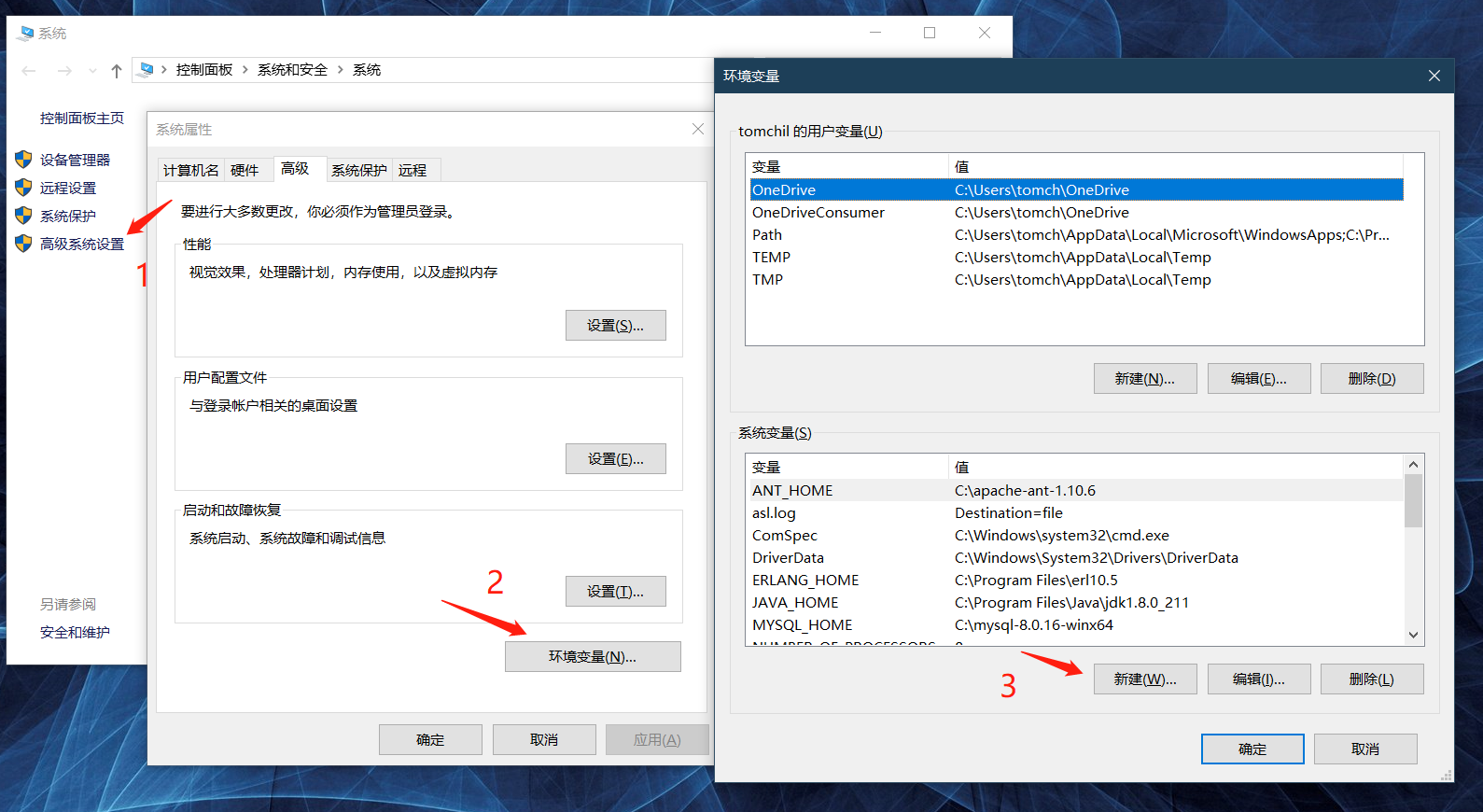The image size is (1483, 812).
Task: Click C:\apache-ant-1.10.6 value cell
Action: 1025,491
